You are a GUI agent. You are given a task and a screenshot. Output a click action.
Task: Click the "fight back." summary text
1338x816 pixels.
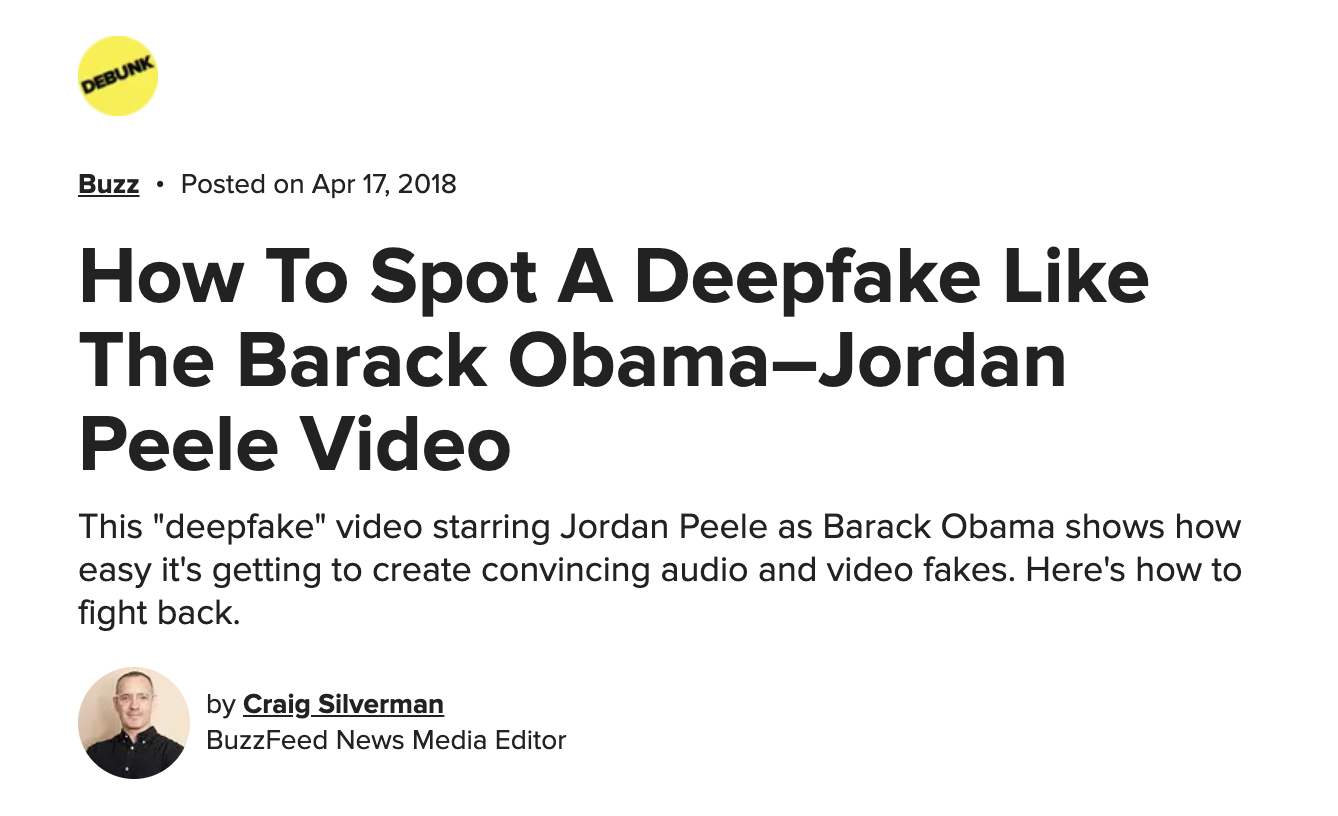pos(159,613)
